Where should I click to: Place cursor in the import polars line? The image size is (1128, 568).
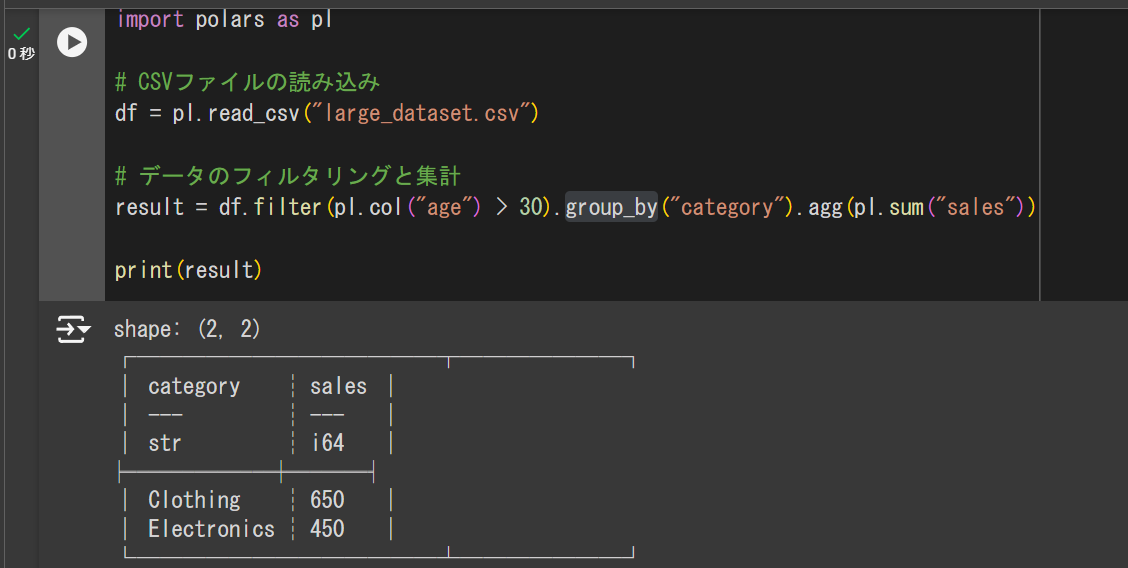click(223, 19)
